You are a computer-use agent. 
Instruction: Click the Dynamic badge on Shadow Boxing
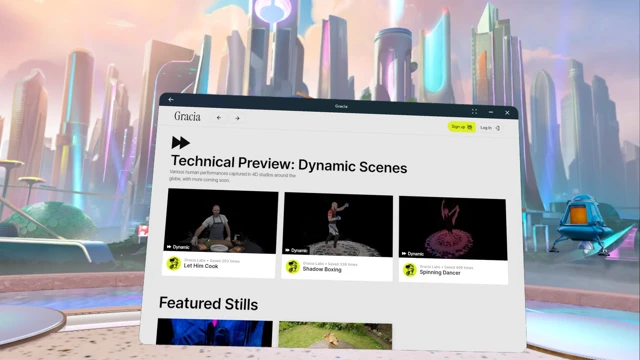[x=296, y=251]
